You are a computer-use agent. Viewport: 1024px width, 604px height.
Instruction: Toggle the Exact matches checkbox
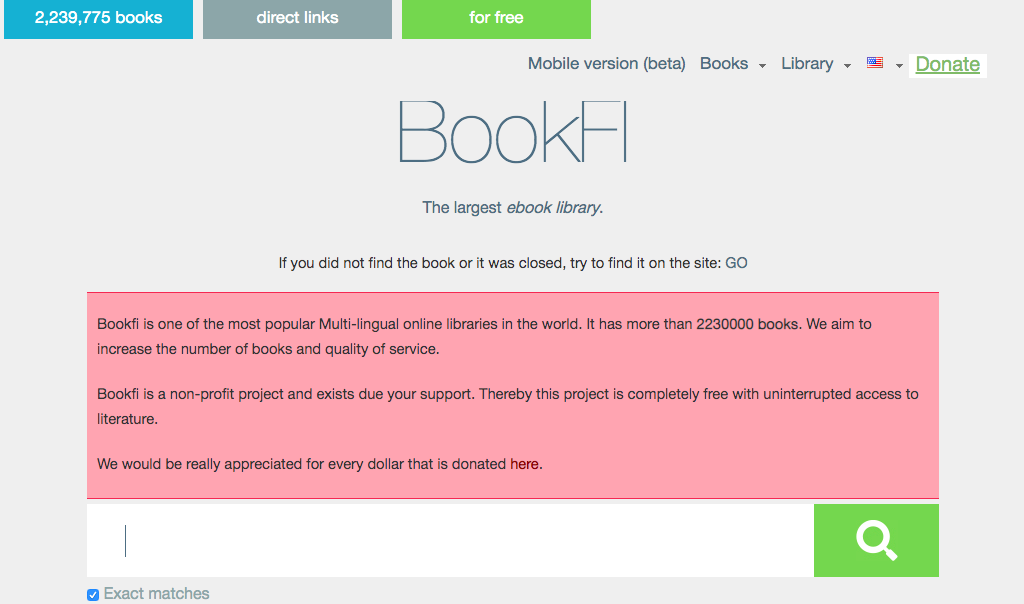point(93,595)
